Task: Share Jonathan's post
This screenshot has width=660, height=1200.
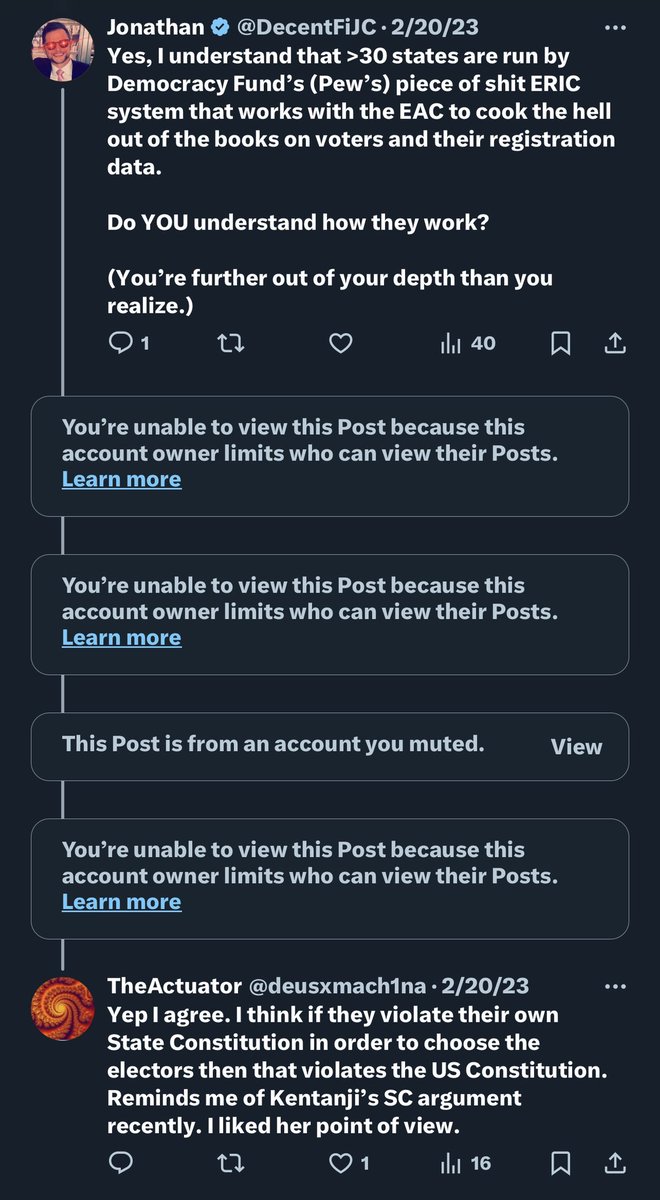Action: click(616, 344)
